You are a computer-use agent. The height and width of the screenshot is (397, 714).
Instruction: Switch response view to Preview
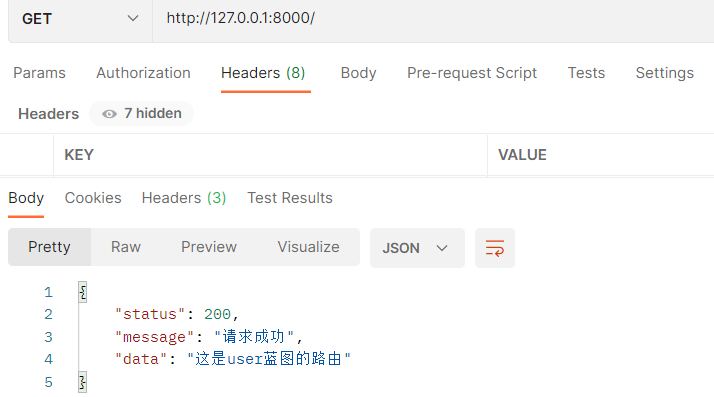point(209,247)
